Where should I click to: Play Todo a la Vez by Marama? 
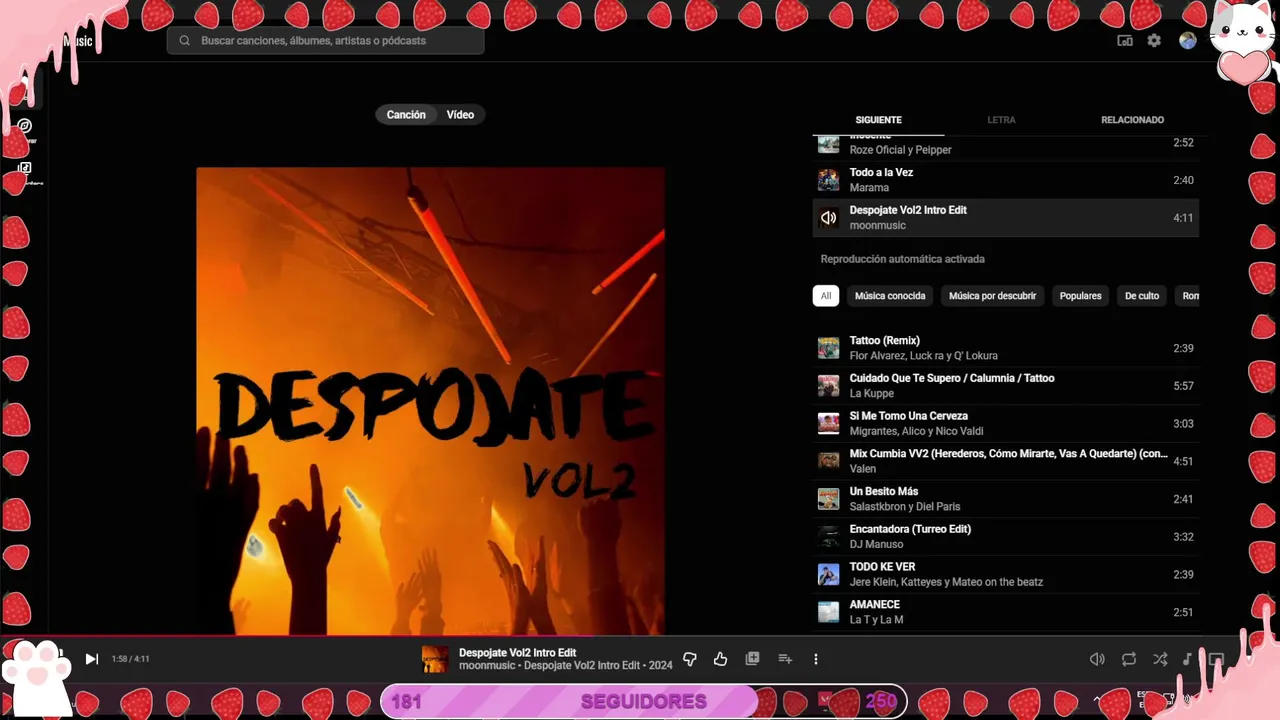tap(1005, 180)
